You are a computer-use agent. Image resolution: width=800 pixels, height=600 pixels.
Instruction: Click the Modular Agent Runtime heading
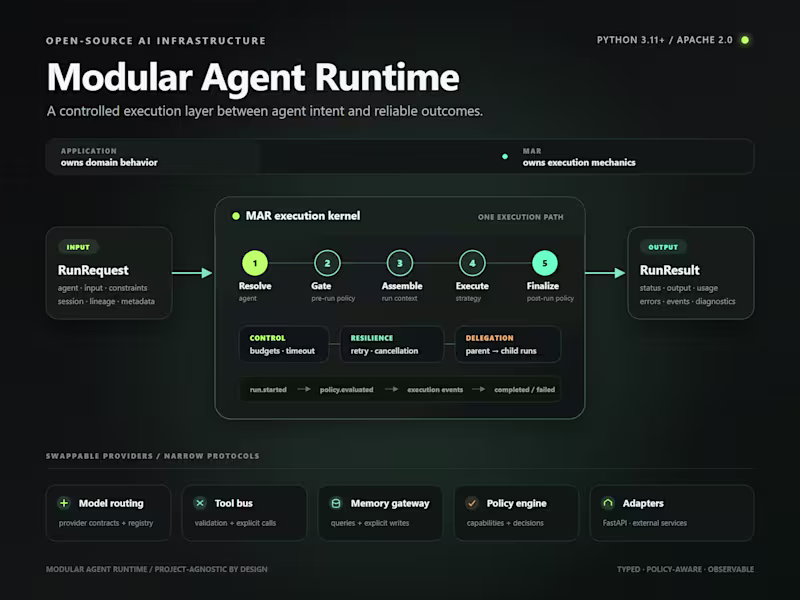(253, 77)
